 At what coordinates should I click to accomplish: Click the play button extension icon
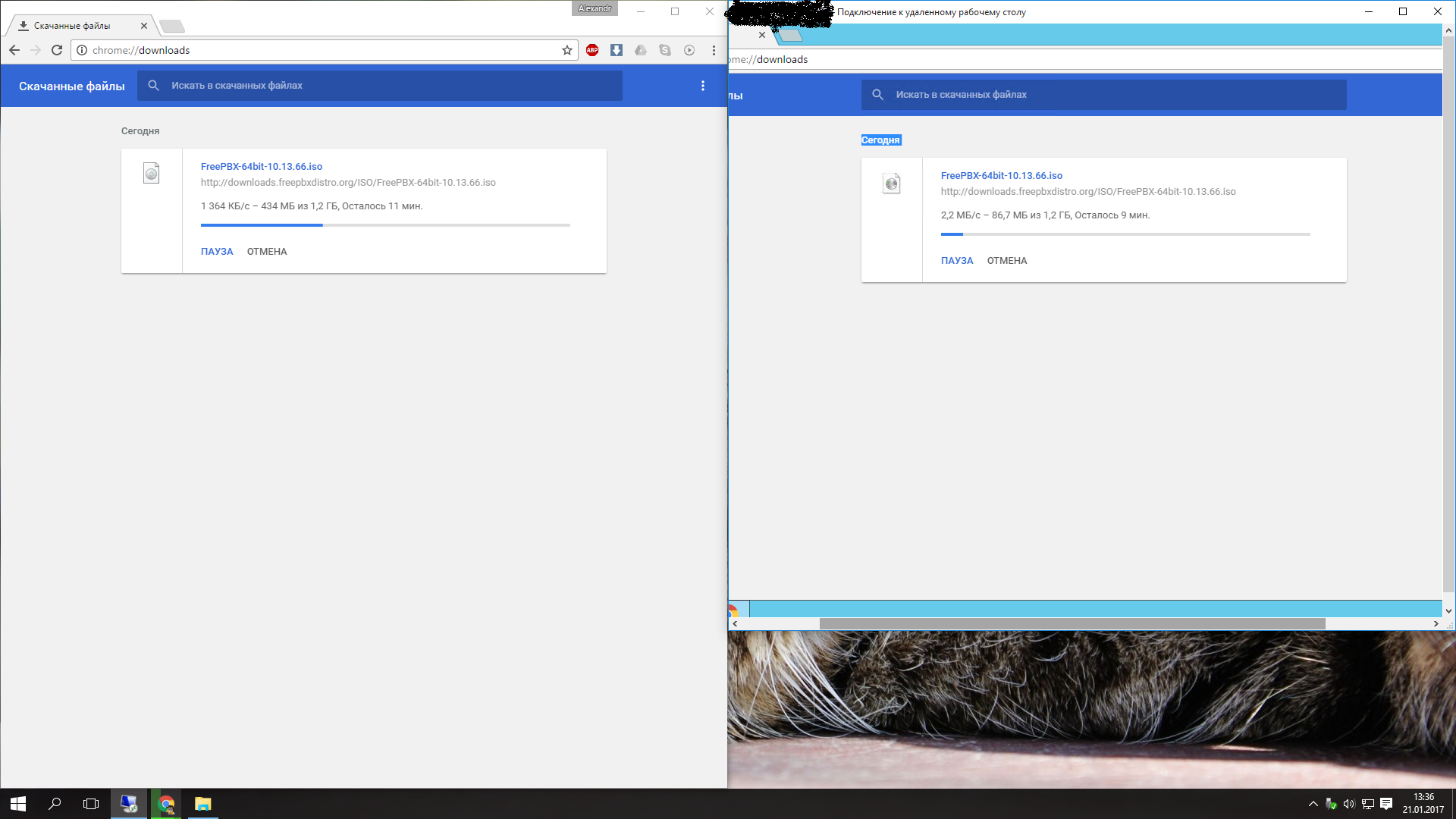coord(689,50)
